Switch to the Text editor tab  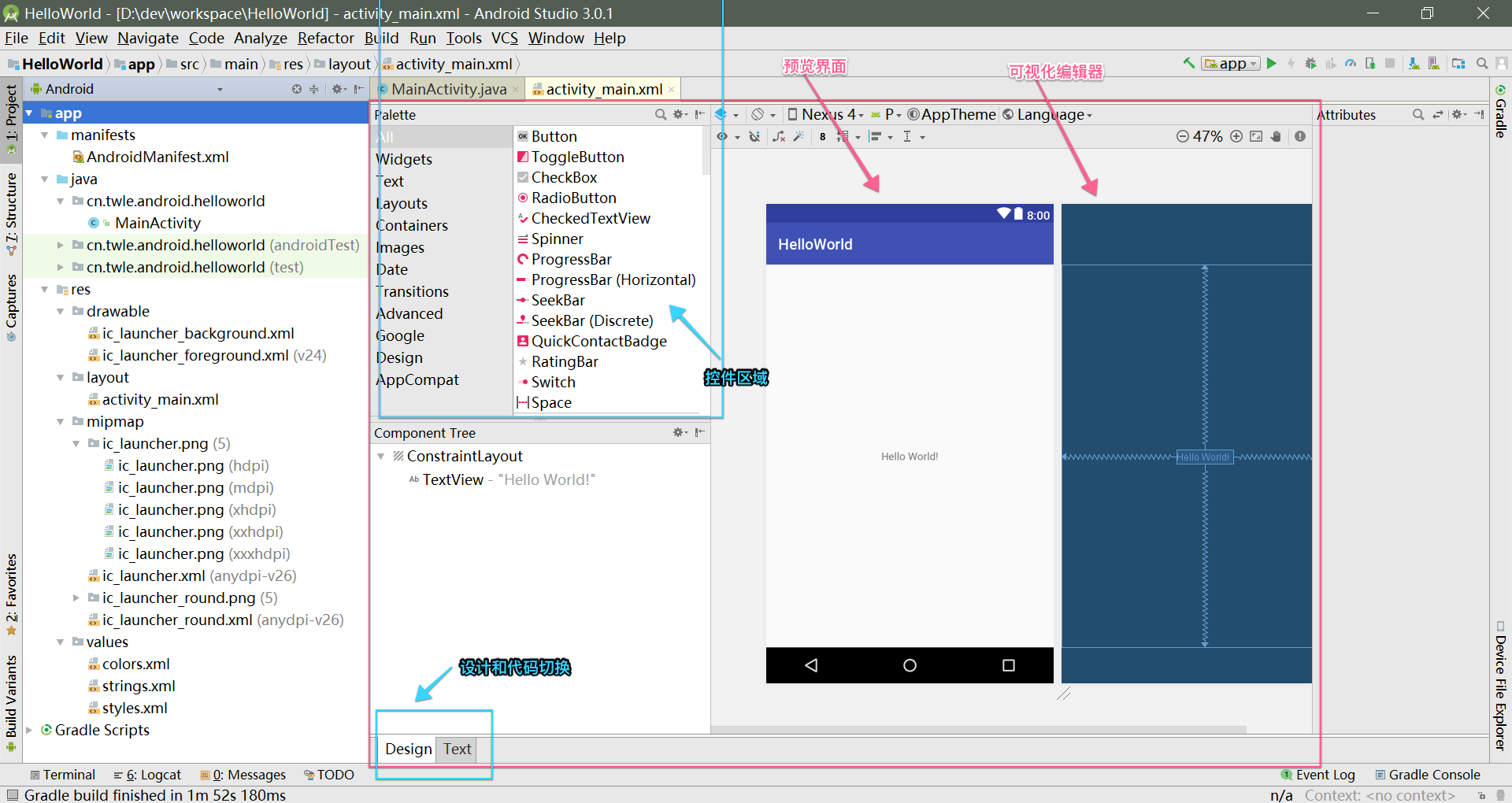[457, 749]
